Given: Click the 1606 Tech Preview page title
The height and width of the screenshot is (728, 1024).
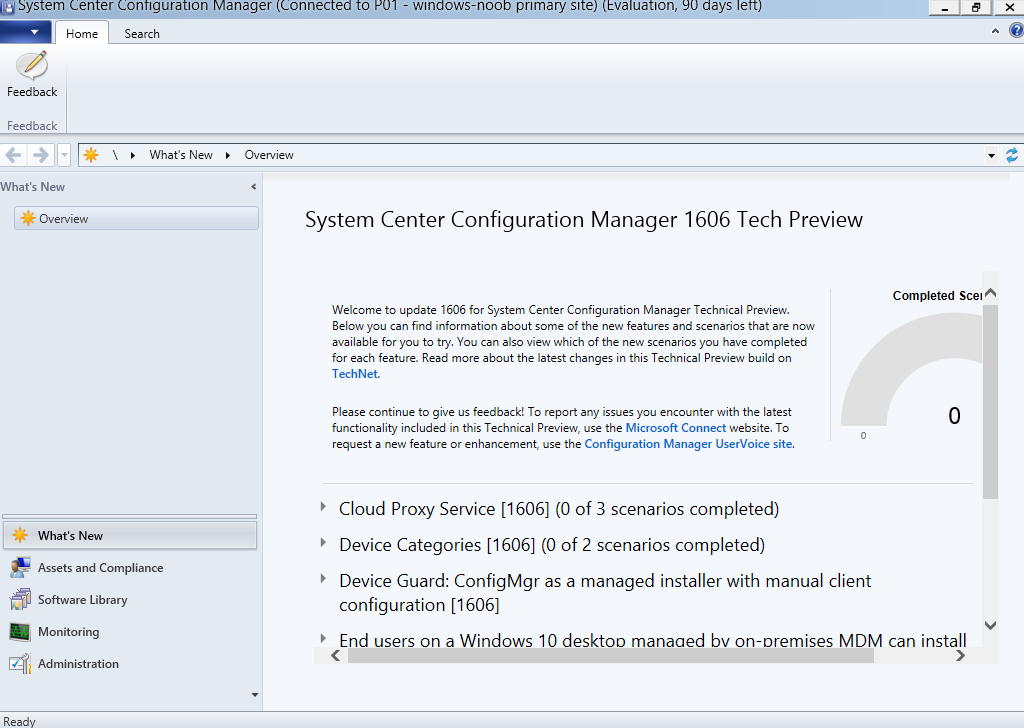Looking at the screenshot, I should [584, 219].
